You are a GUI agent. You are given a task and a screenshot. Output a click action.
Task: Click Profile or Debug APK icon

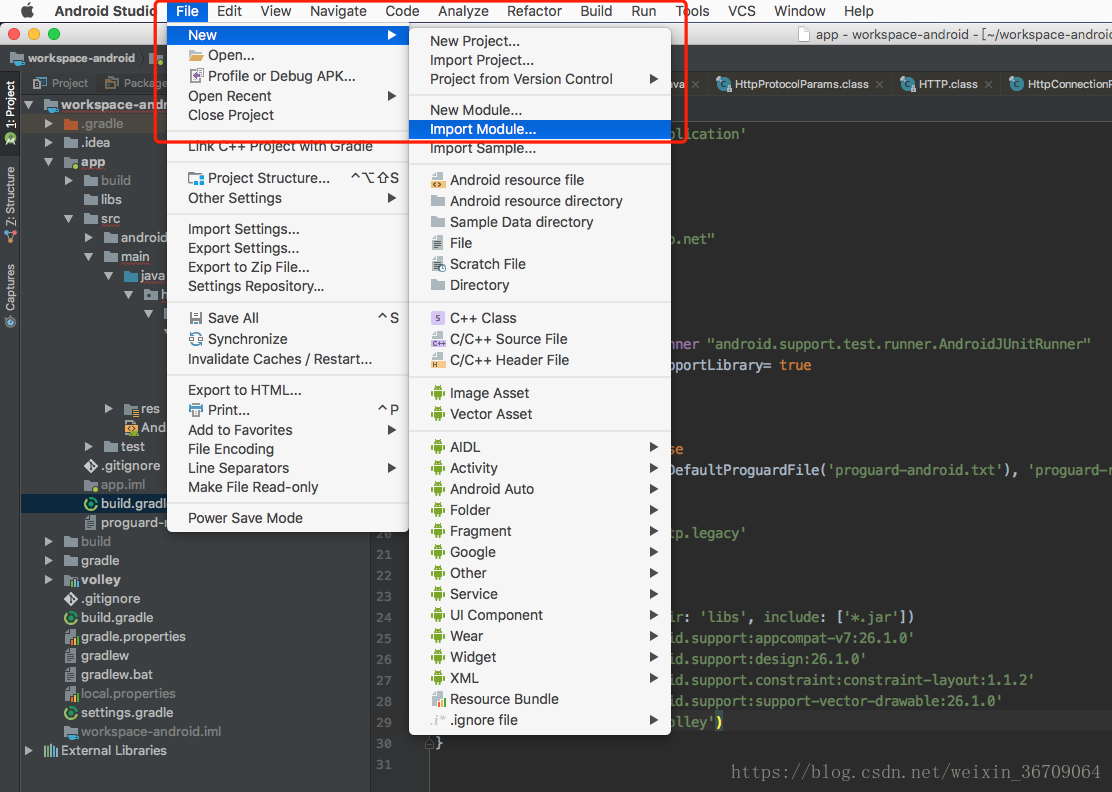pos(196,76)
